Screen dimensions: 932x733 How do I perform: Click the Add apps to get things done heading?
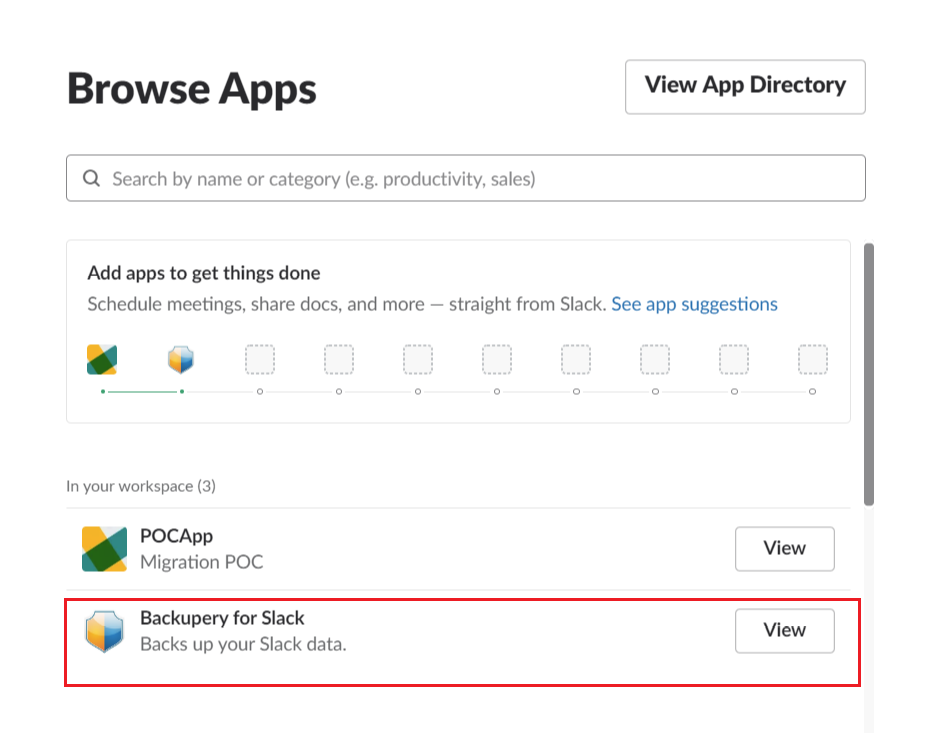pyautogui.click(x=204, y=273)
